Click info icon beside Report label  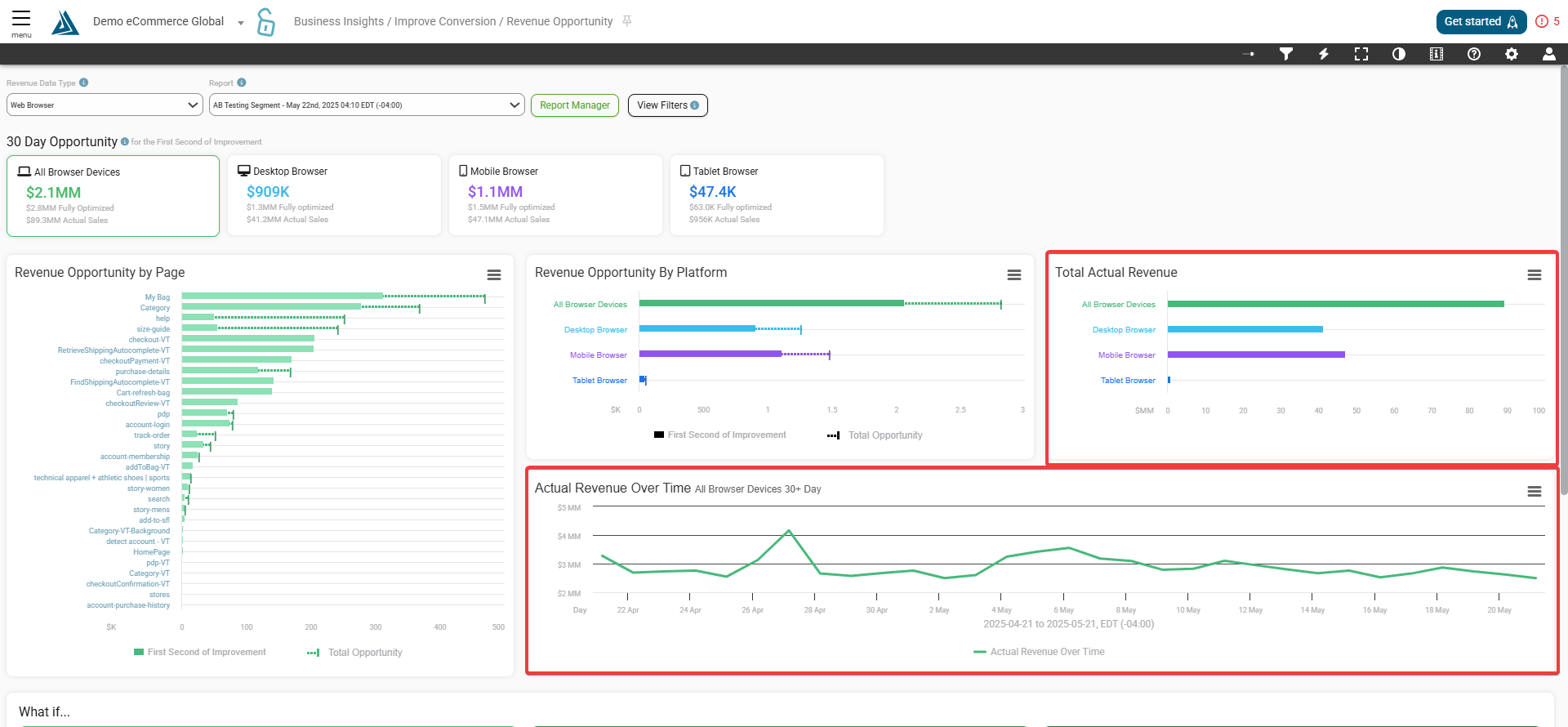[x=242, y=83]
